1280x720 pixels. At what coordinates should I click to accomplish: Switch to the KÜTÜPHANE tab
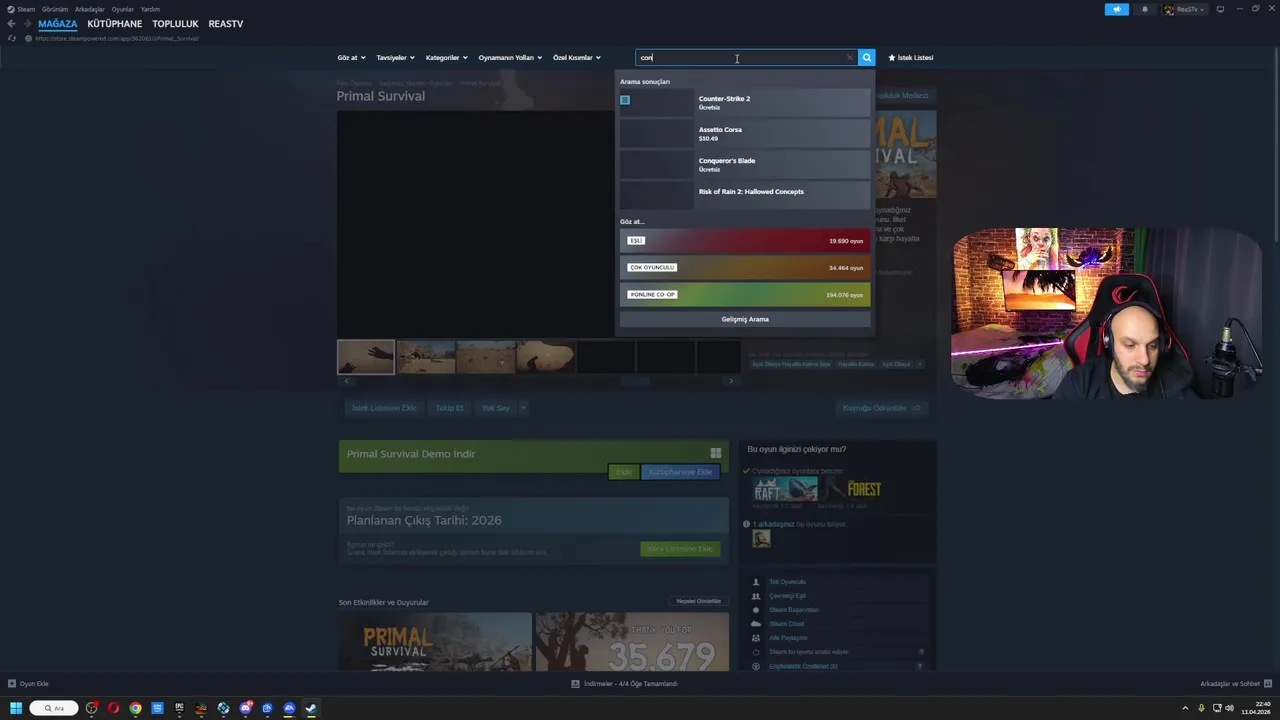tap(115, 24)
